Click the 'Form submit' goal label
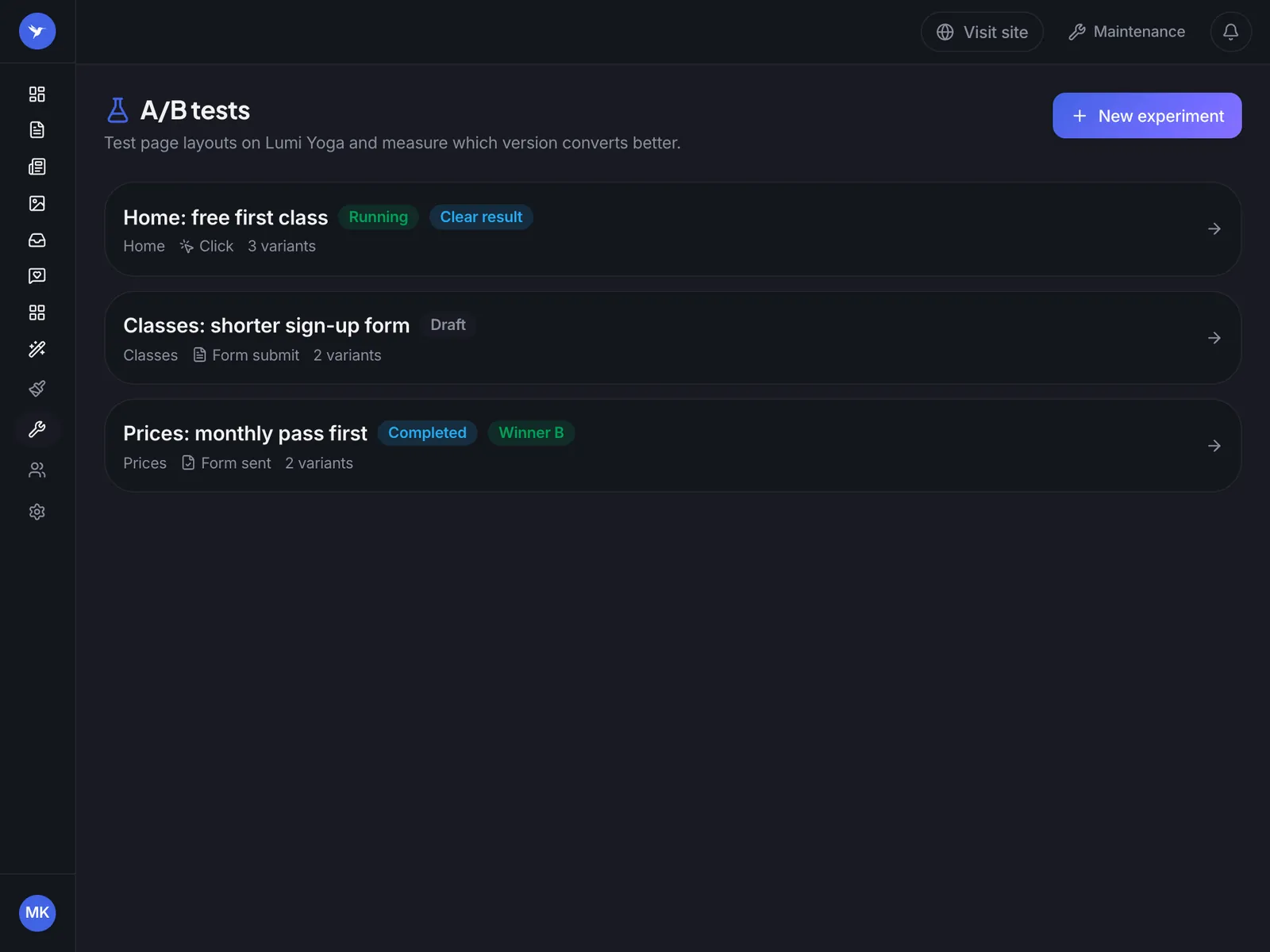 pos(246,355)
